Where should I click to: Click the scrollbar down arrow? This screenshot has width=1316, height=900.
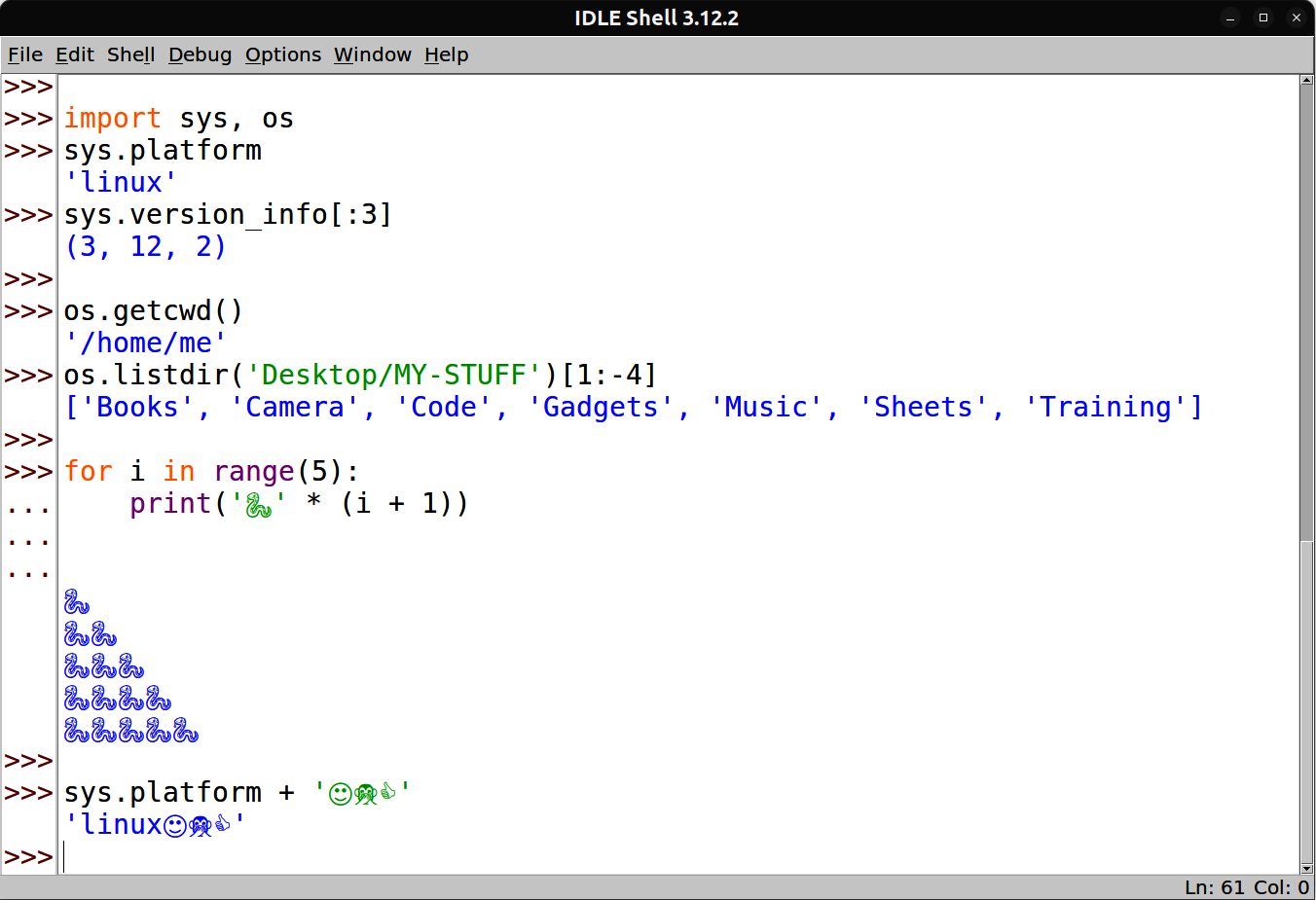click(x=1306, y=868)
